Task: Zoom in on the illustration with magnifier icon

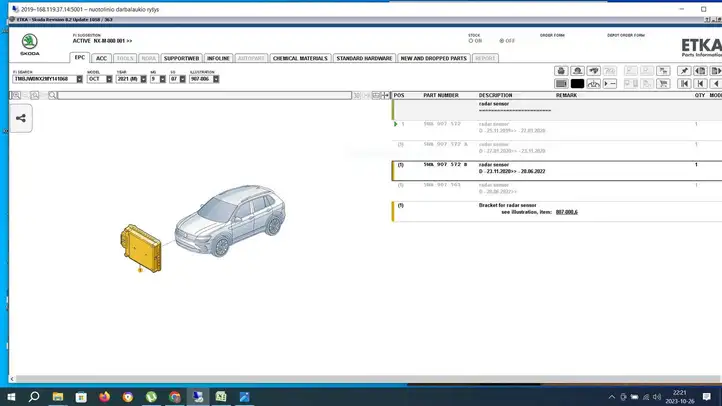Action: click(x=16, y=95)
